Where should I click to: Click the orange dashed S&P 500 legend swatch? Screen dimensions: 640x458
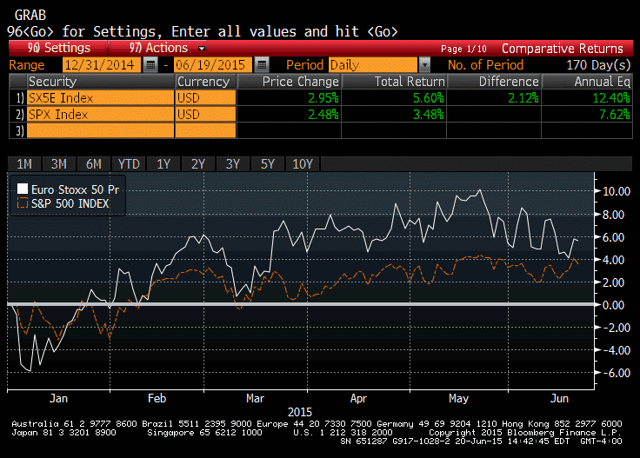coord(22,203)
